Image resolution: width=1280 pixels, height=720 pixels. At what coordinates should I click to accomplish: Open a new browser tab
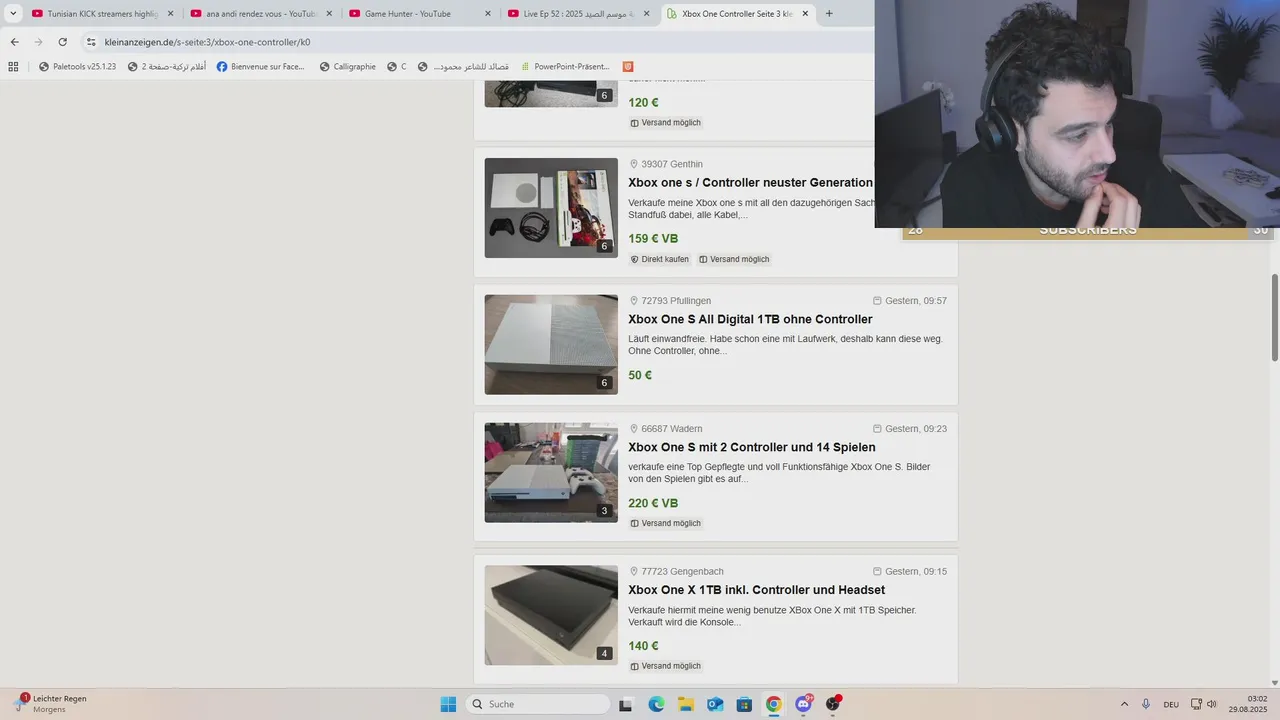coord(829,14)
